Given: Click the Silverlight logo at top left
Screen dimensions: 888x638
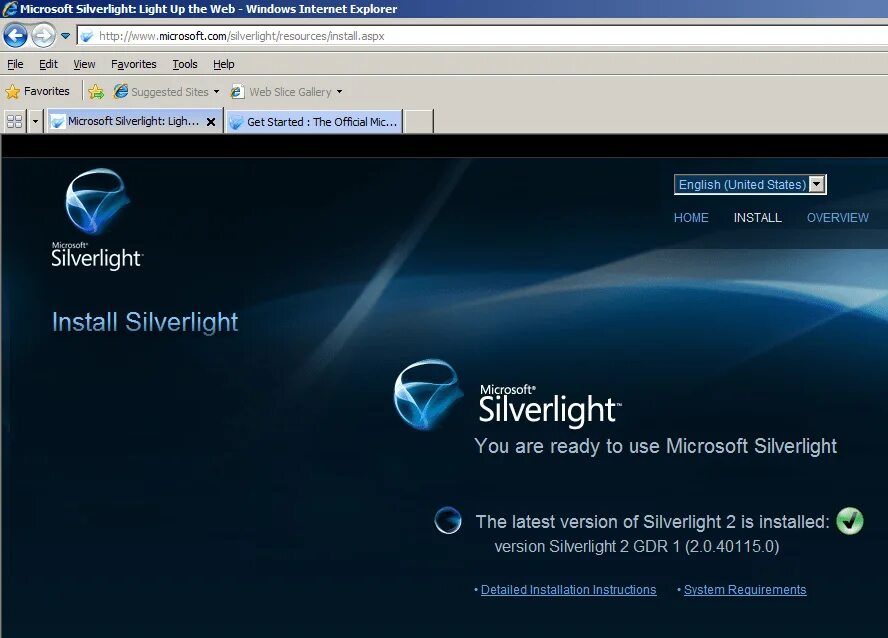Looking at the screenshot, I should (x=96, y=219).
